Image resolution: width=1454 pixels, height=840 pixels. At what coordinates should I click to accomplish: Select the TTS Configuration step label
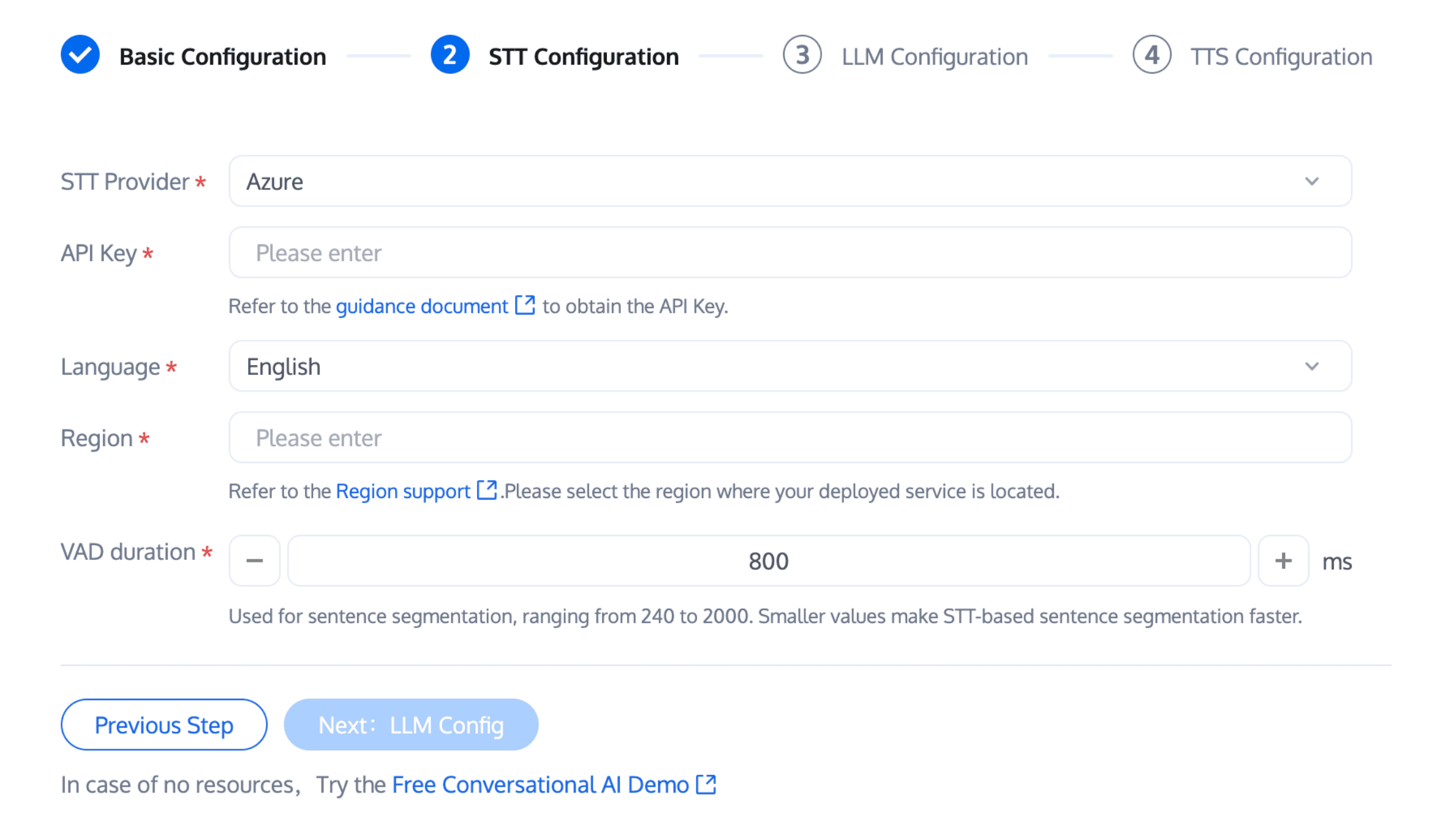click(x=1281, y=56)
